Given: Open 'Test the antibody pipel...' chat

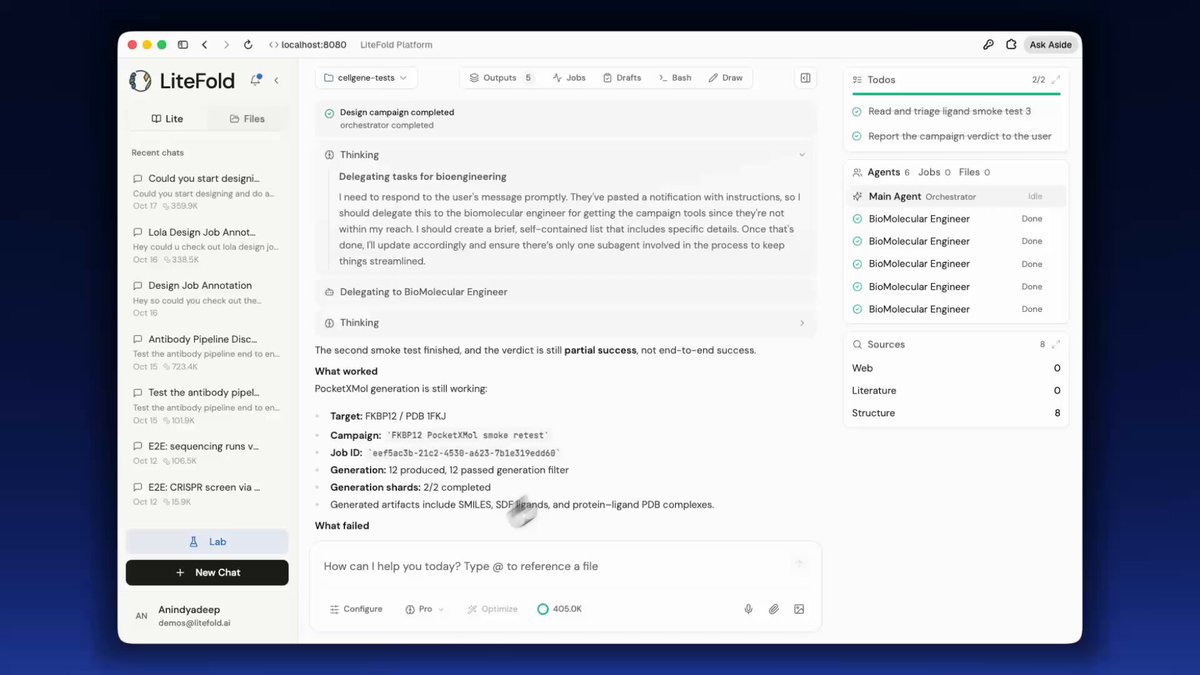Looking at the screenshot, I should [x=207, y=406].
